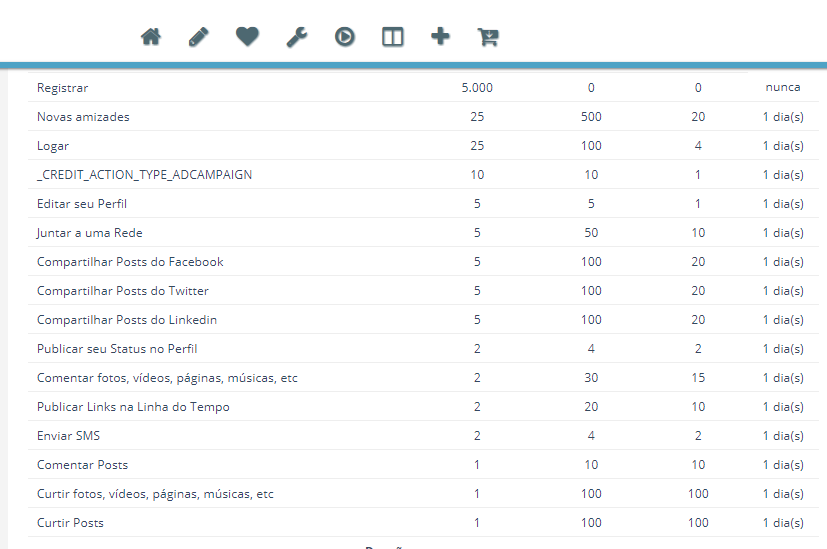Open the columns layout icon
Image resolution: width=827 pixels, height=549 pixels.
(392, 37)
